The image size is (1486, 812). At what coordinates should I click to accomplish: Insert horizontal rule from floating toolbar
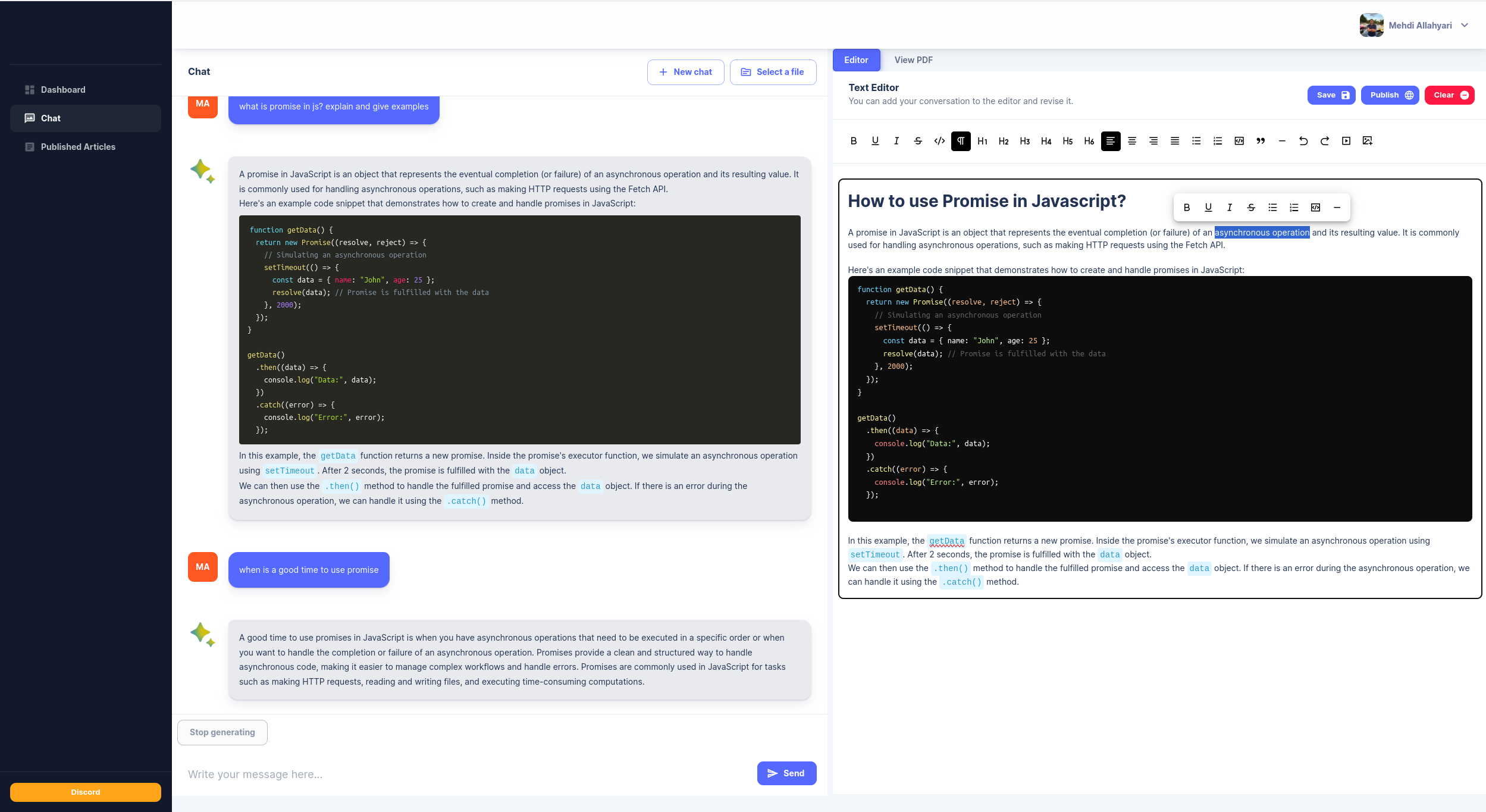[x=1337, y=208]
